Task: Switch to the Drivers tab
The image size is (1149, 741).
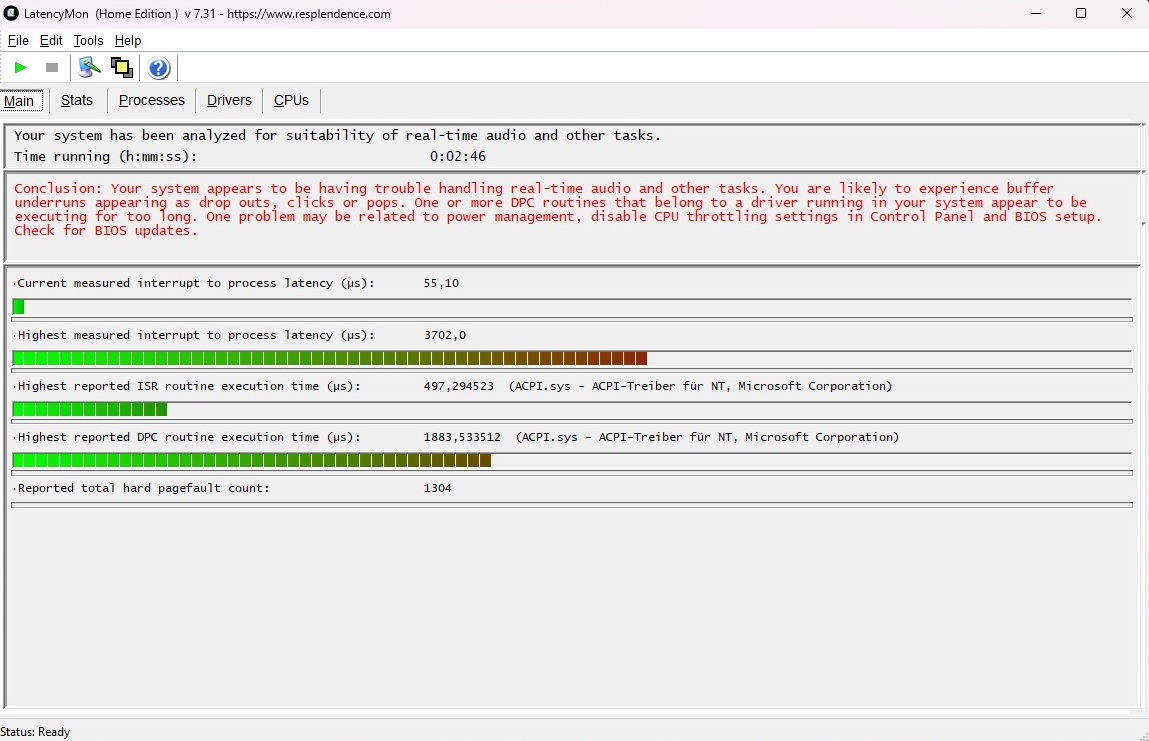Action: pos(229,100)
